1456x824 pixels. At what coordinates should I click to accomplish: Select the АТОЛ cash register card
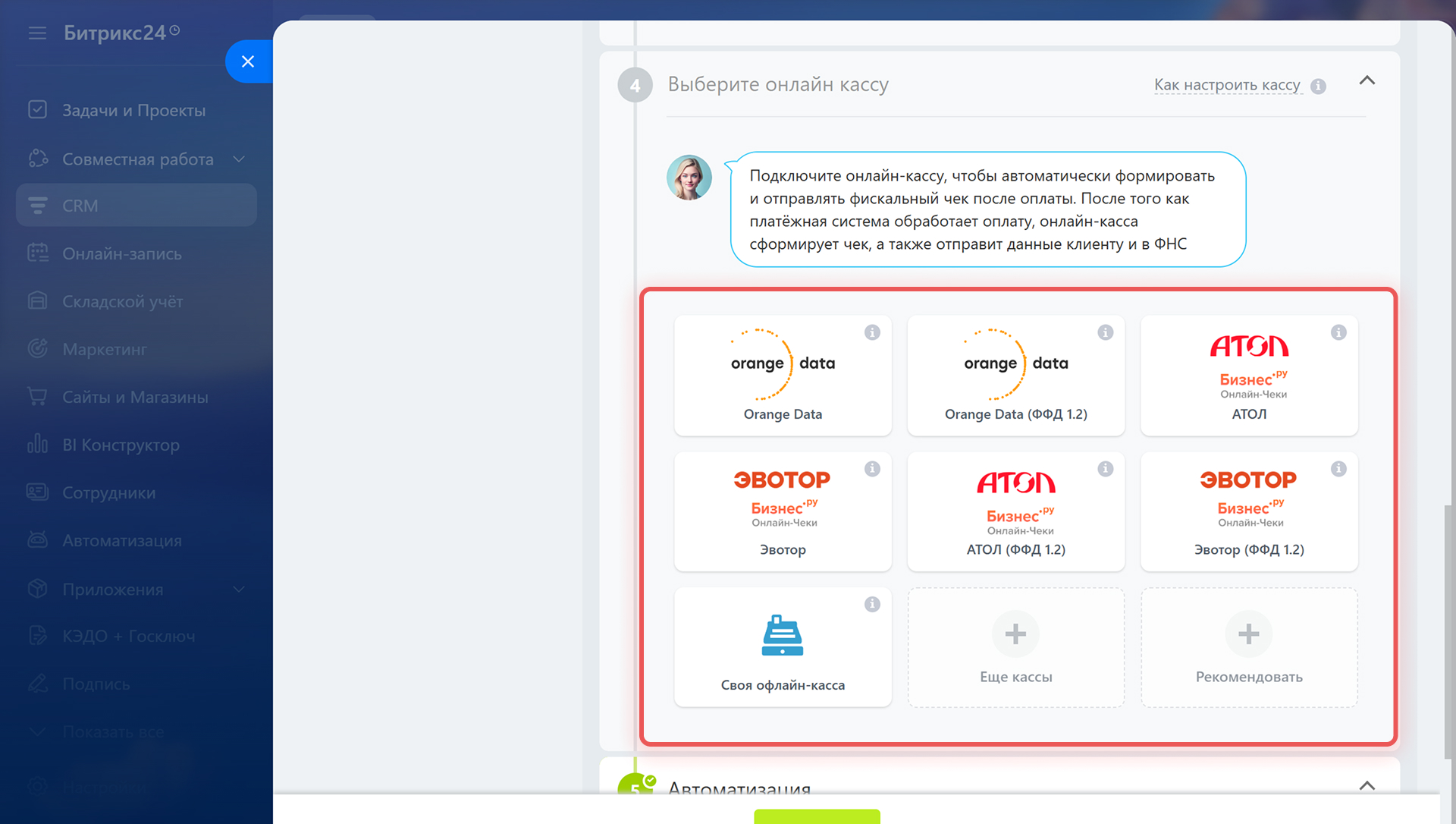(x=1249, y=375)
